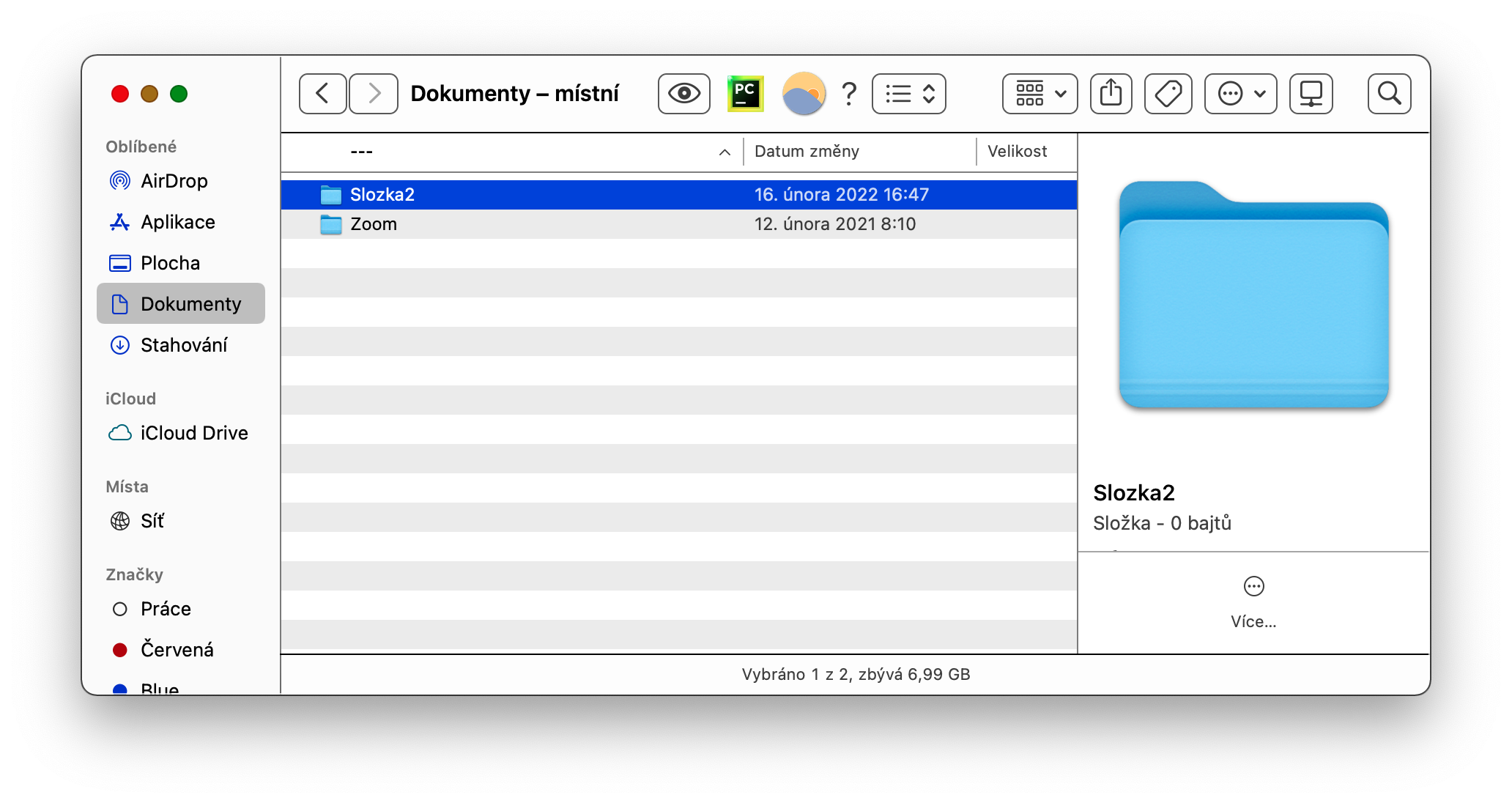This screenshot has width=1512, height=803.
Task: Select the Slozka2 folder row
Action: coord(679,195)
